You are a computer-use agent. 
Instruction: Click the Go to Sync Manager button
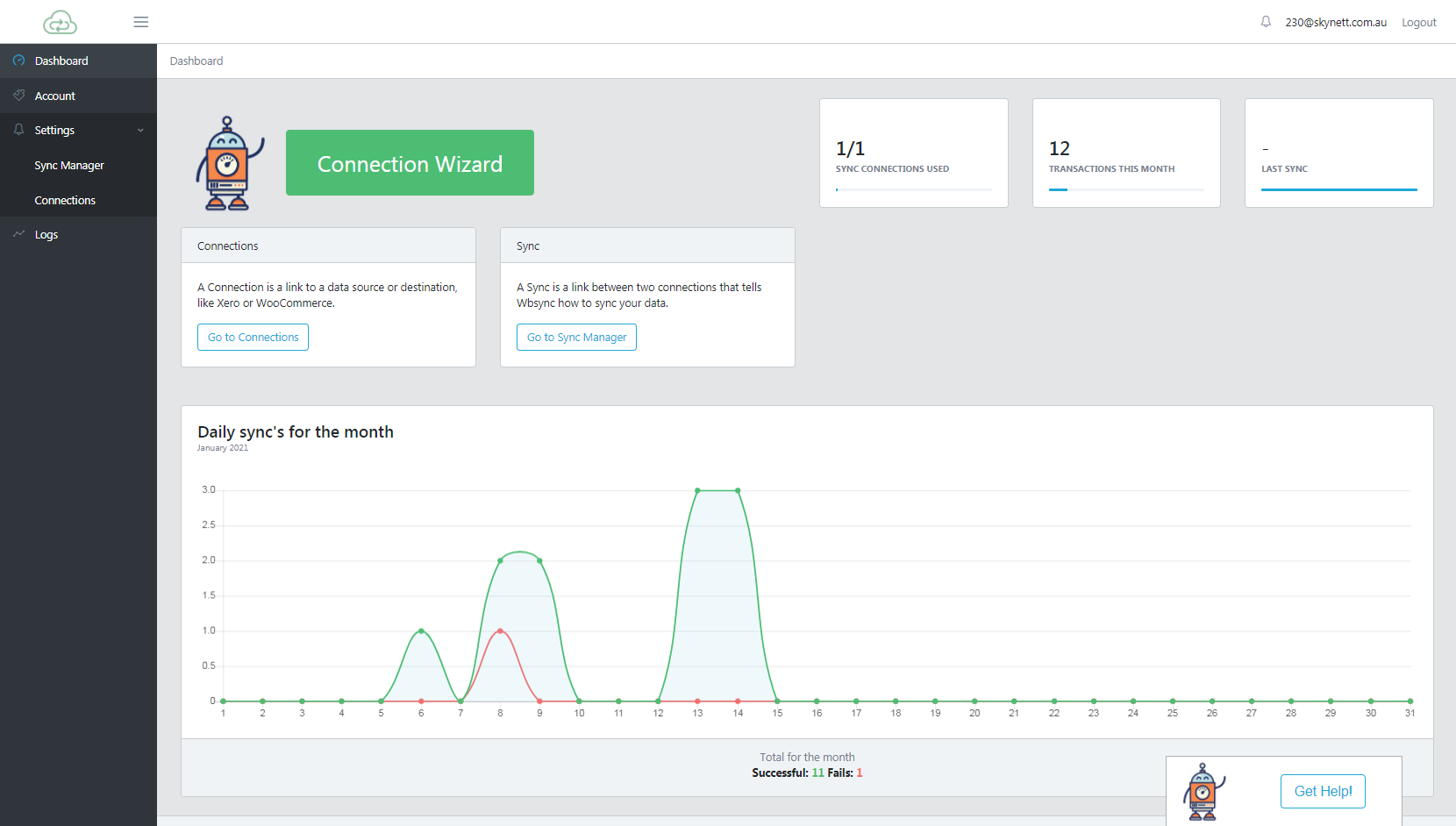point(576,338)
